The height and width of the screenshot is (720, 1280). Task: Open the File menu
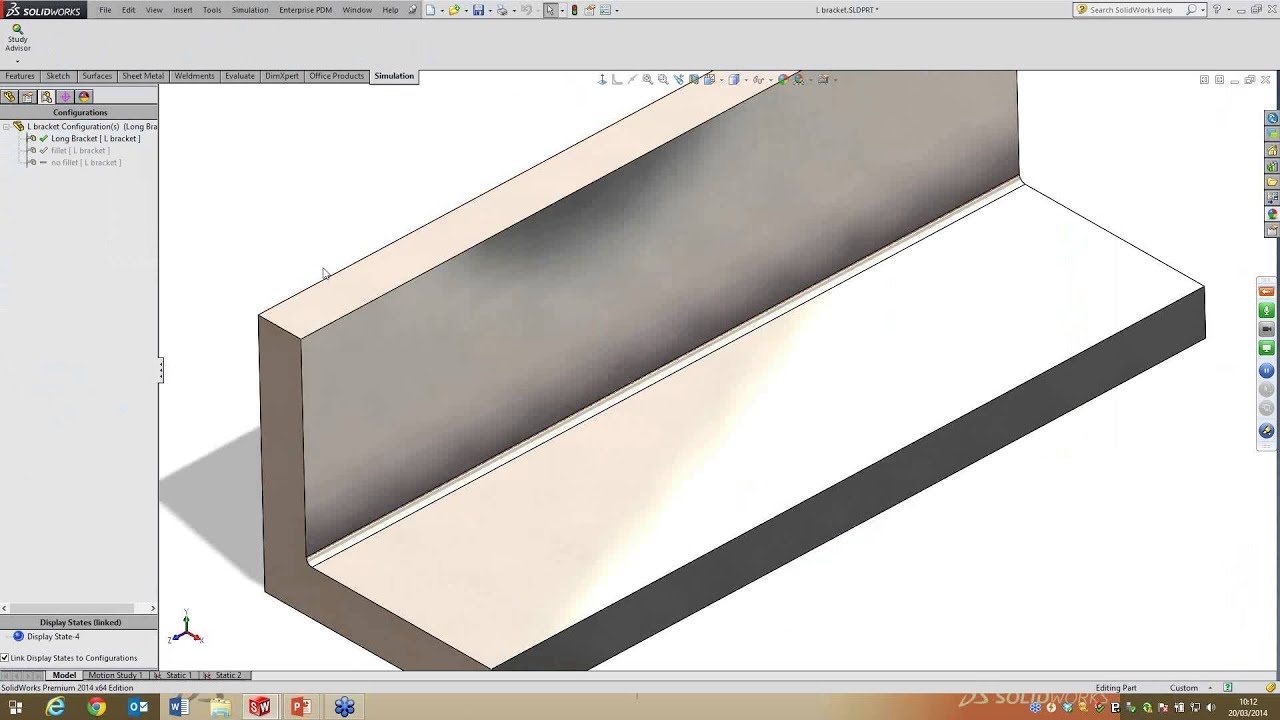pyautogui.click(x=105, y=10)
